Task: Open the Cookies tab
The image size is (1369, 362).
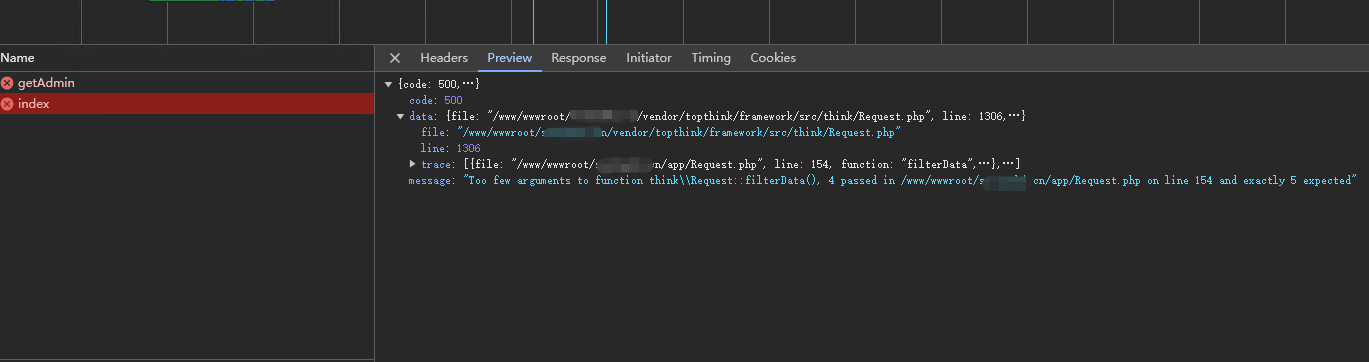Action: tap(773, 58)
